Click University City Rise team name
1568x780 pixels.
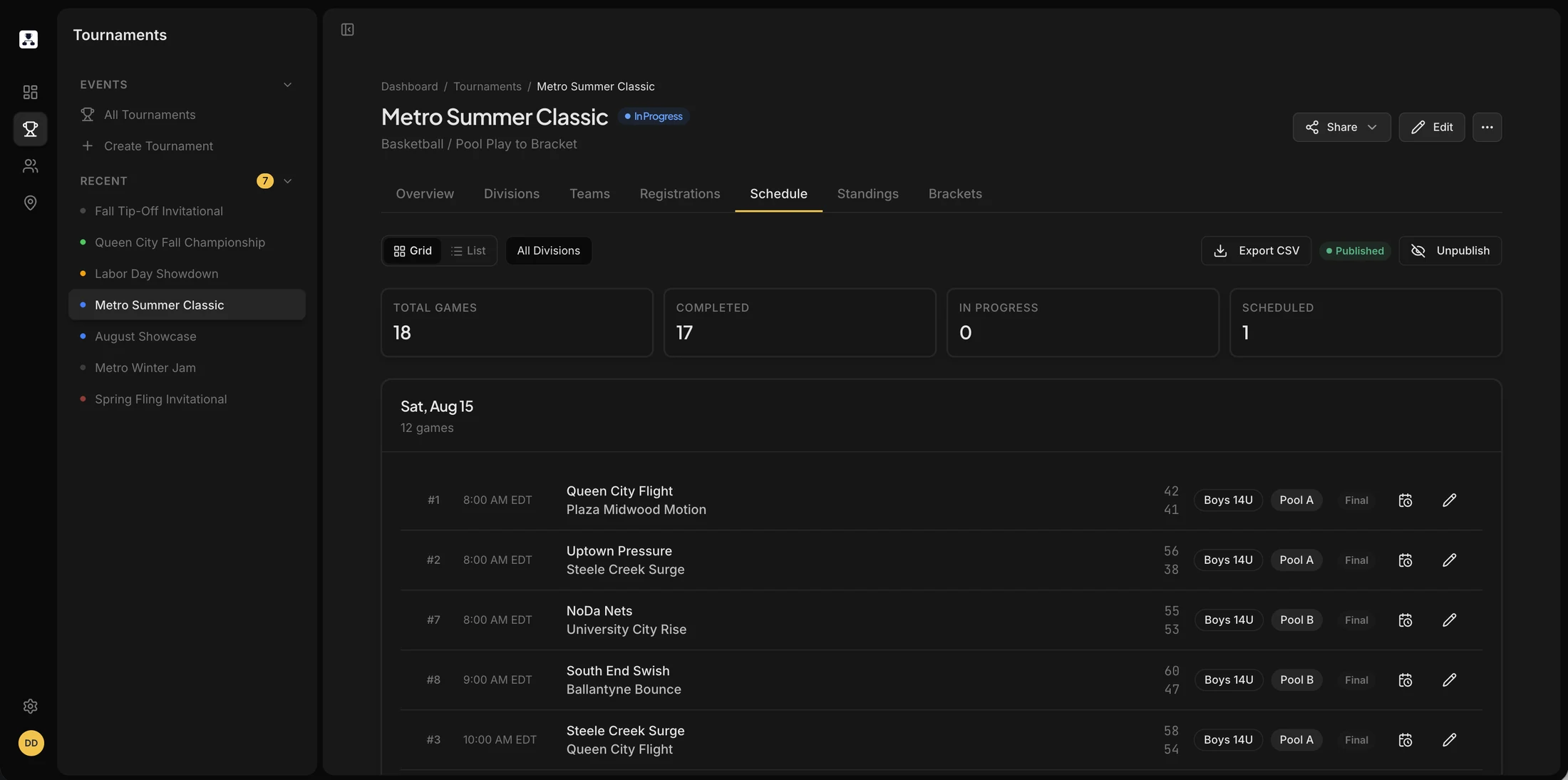[626, 630]
